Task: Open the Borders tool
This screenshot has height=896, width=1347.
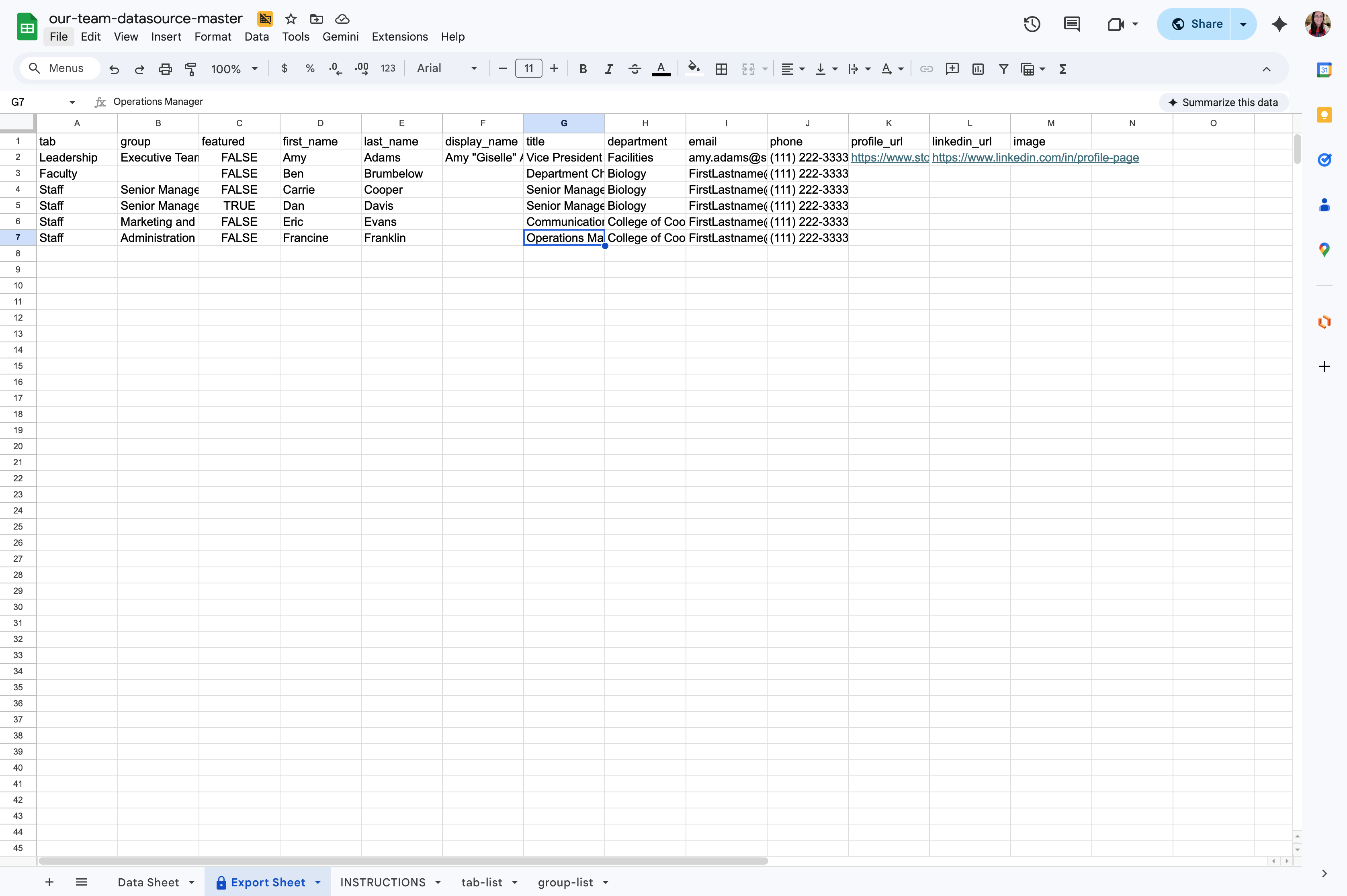Action: click(721, 69)
